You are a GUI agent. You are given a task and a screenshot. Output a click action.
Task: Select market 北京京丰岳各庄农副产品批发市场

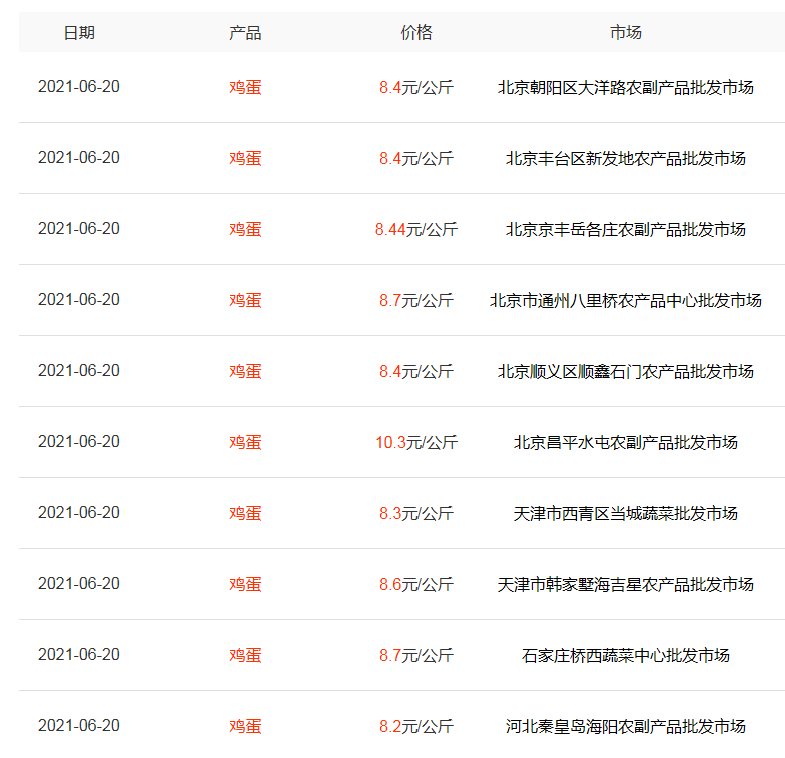point(625,229)
